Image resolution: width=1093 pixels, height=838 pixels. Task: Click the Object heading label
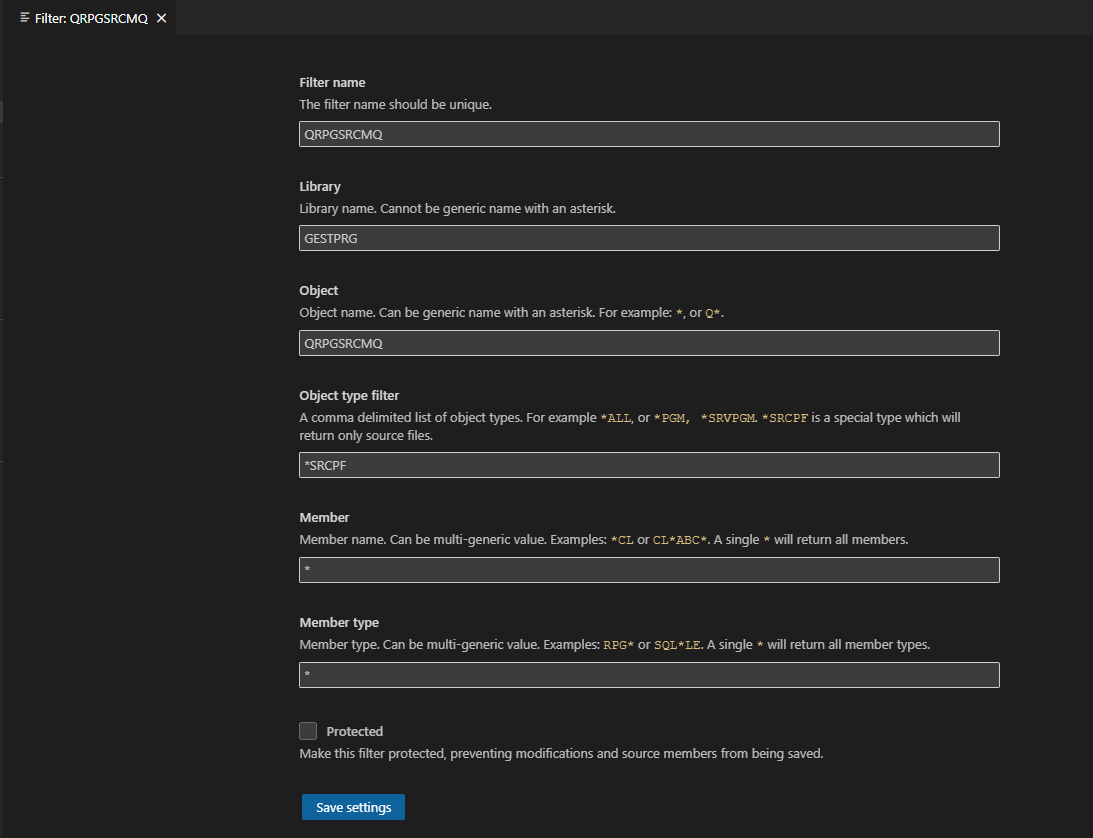(318, 290)
